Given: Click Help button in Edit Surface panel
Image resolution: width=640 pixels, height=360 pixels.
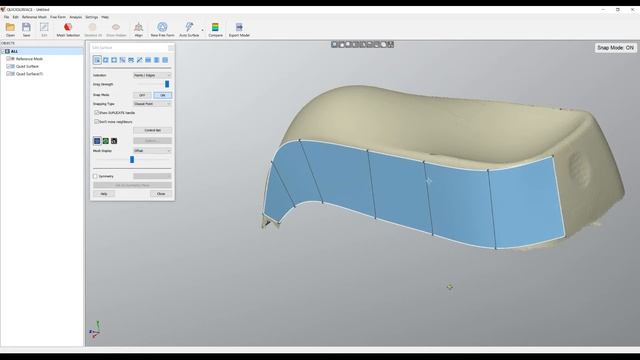Looking at the screenshot, I should (x=104, y=194).
